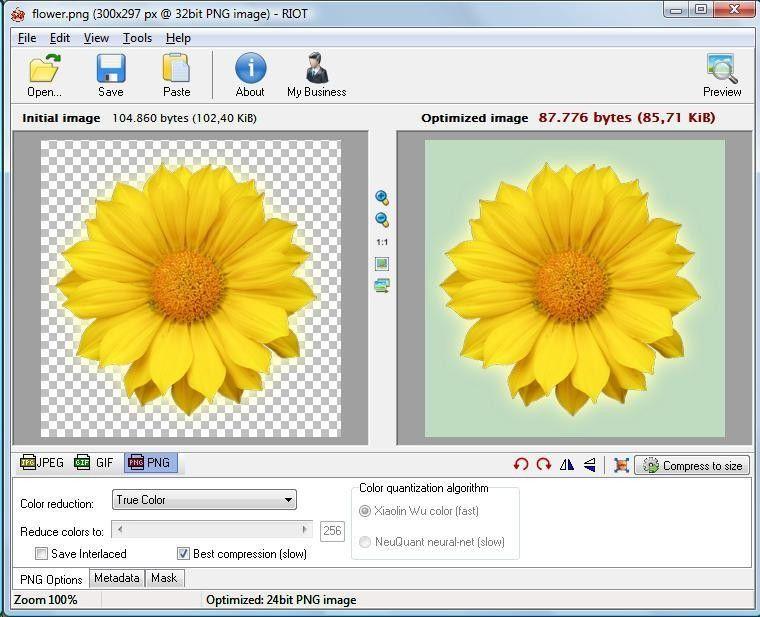This screenshot has width=760, height=617.
Task: Uncheck Best compression (slow)
Action: pos(183,553)
